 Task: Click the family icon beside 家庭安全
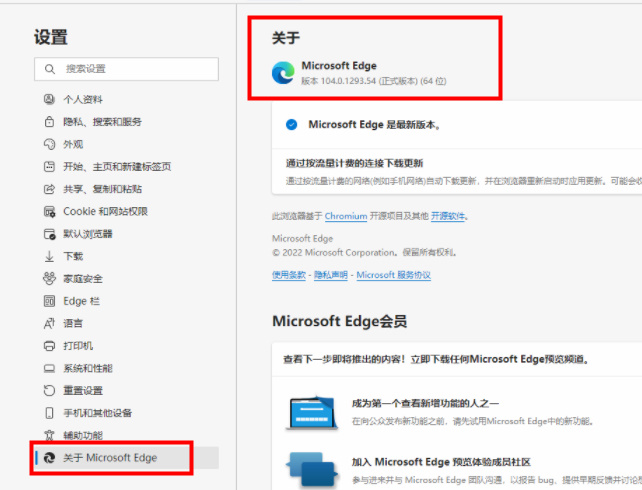coord(49,278)
